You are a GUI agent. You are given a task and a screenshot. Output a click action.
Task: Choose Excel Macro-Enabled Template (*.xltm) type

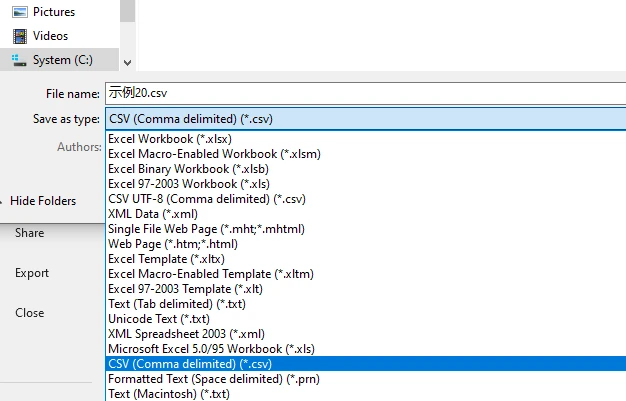[366, 274]
